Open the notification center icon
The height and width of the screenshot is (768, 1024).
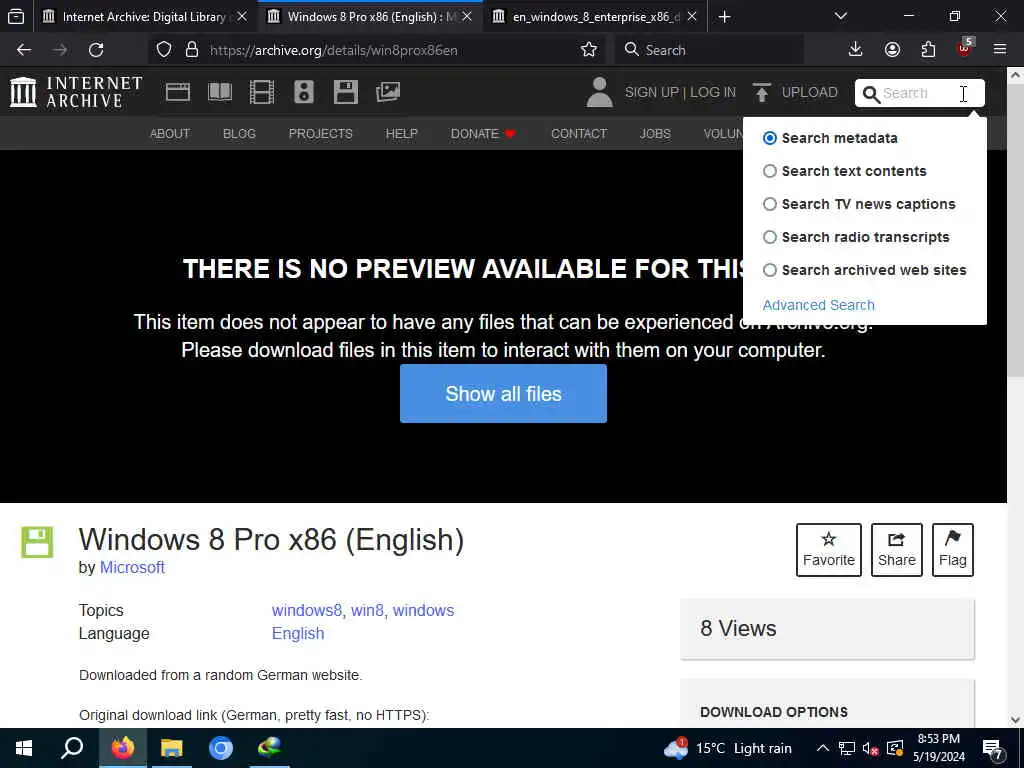point(993,749)
